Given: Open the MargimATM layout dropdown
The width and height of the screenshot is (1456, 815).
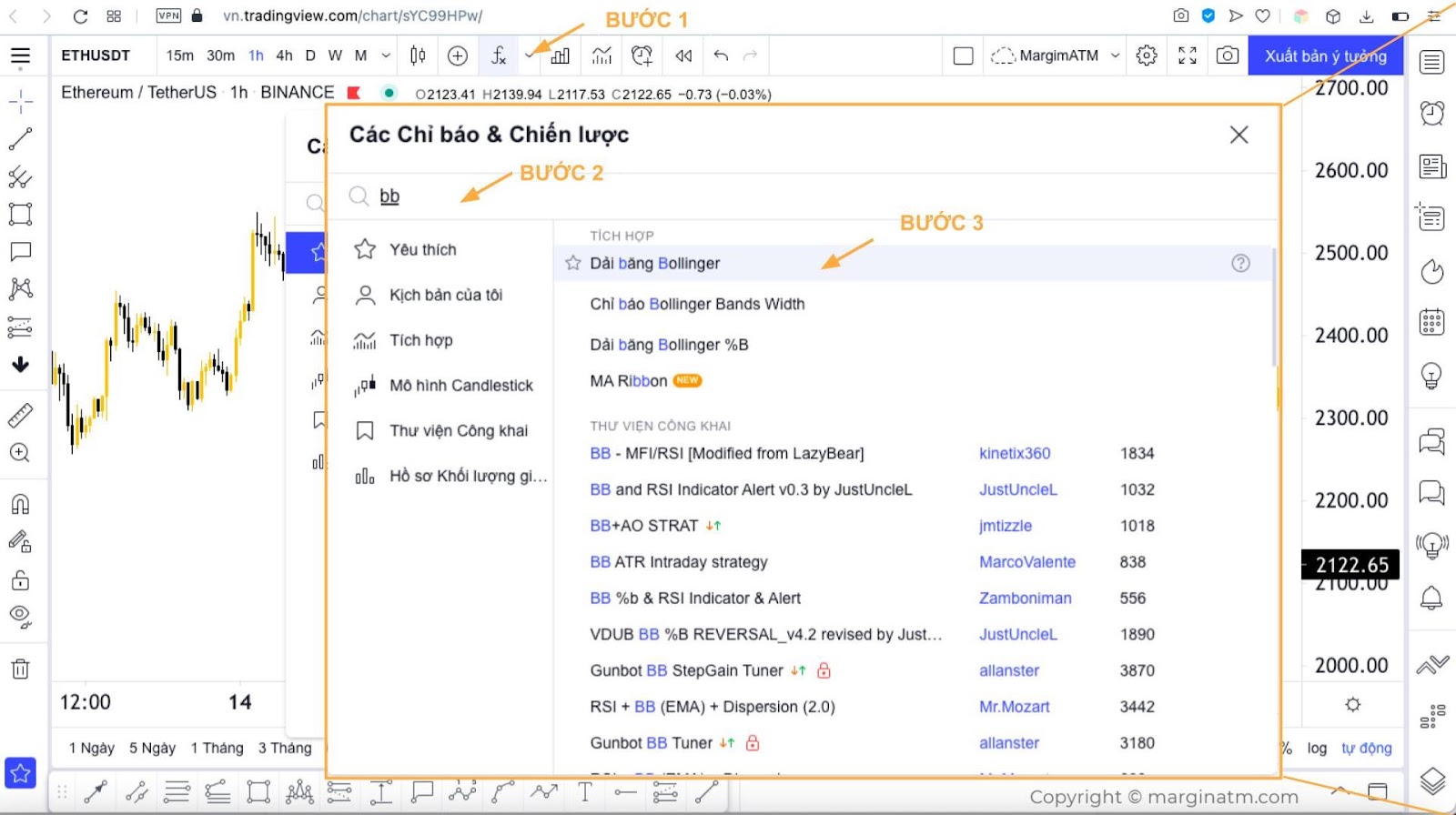Looking at the screenshot, I should 1055,55.
